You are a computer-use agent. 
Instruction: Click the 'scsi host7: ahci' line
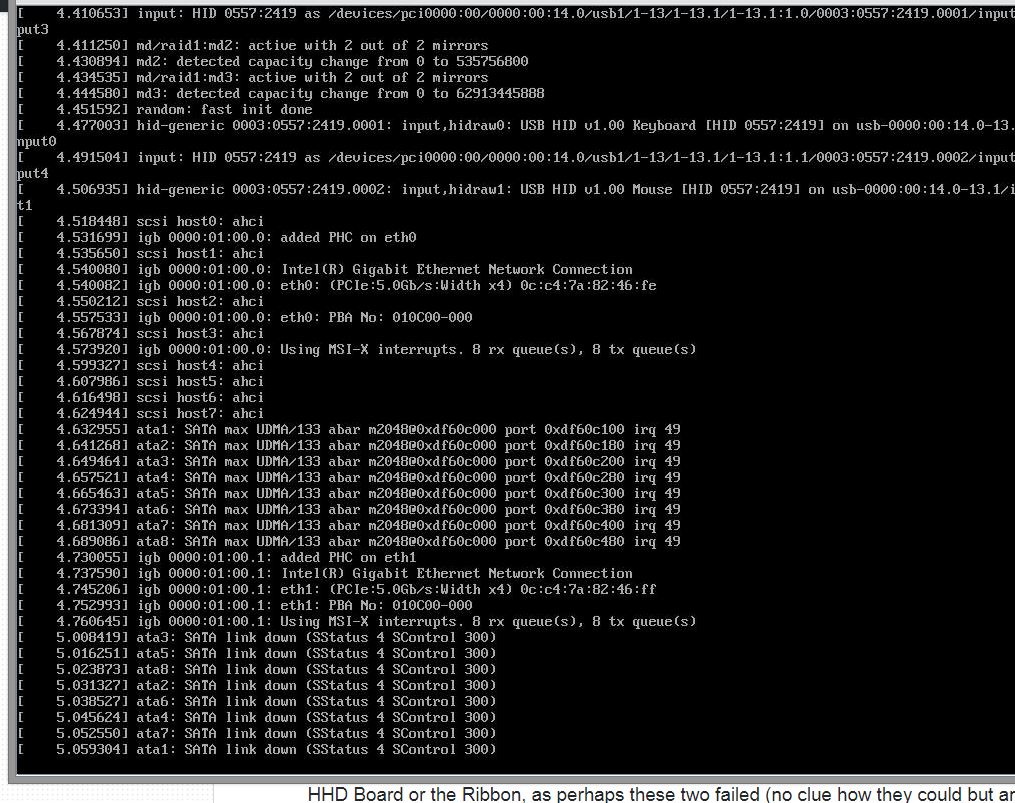pos(140,413)
